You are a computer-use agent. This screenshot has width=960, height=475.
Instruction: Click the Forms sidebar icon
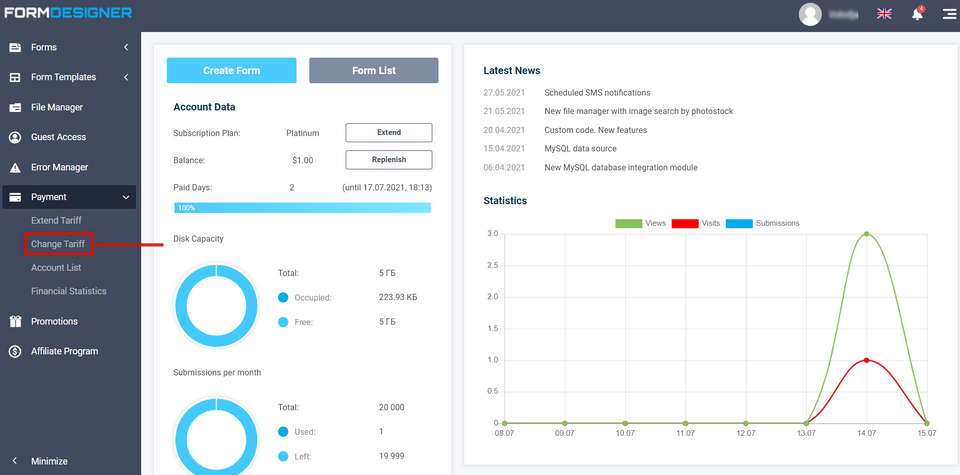15,47
